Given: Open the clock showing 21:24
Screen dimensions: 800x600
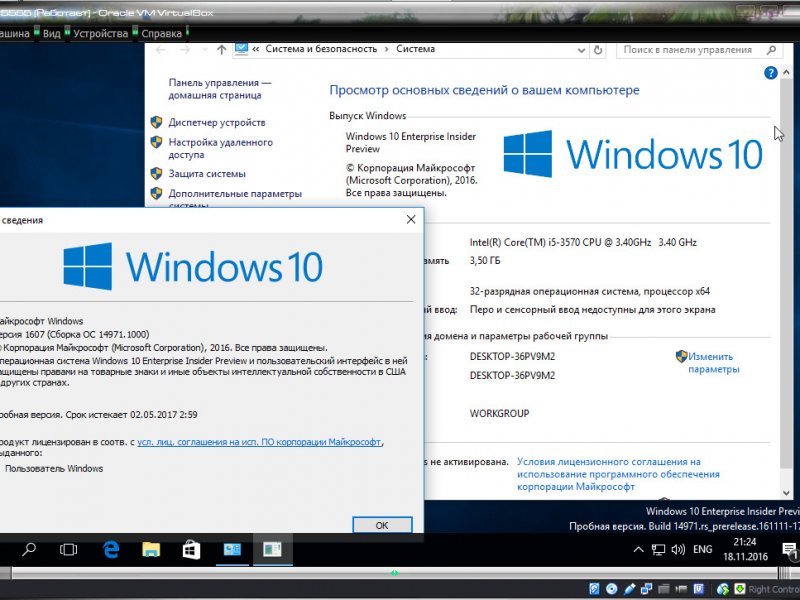Looking at the screenshot, I should 745,549.
